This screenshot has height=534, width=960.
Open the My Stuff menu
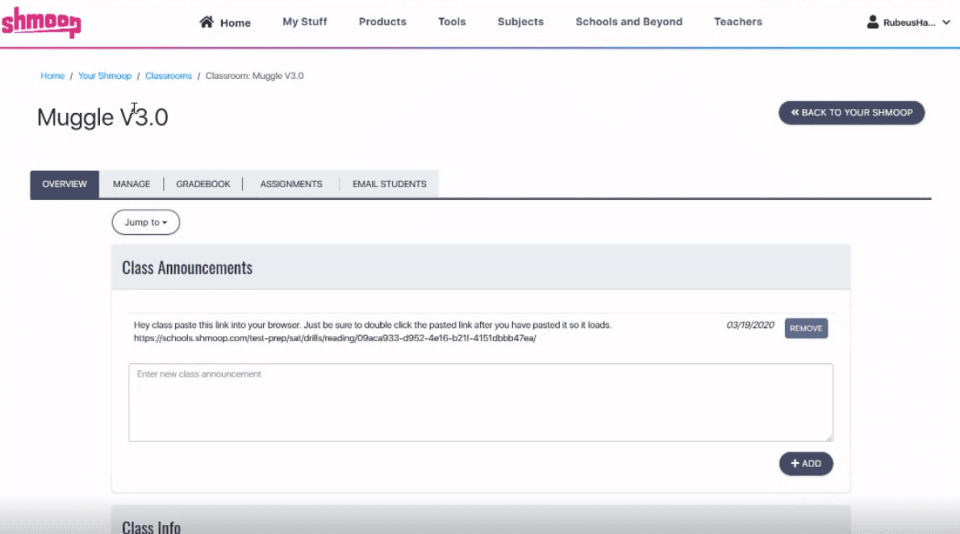(304, 21)
